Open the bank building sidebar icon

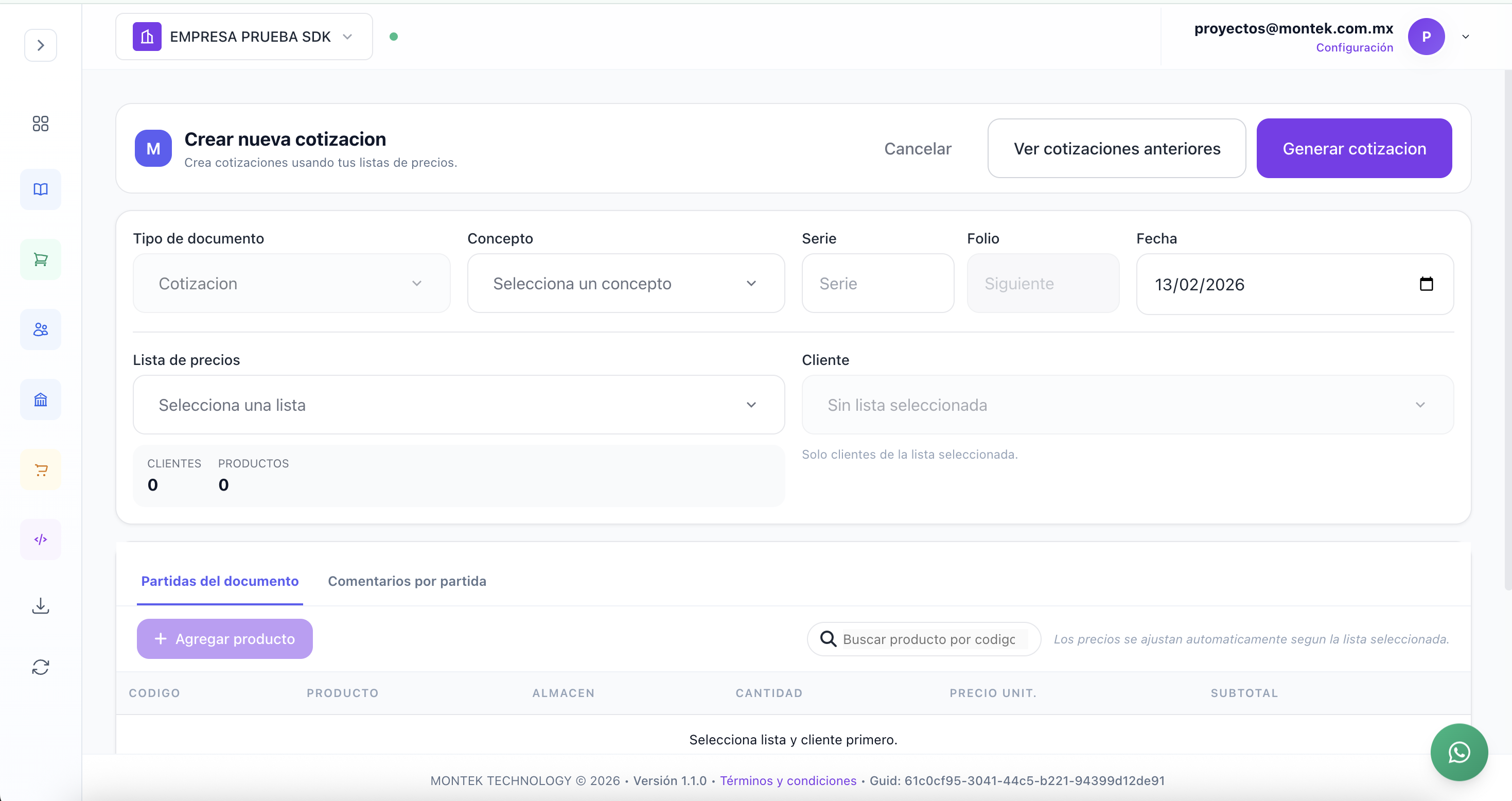(41, 400)
